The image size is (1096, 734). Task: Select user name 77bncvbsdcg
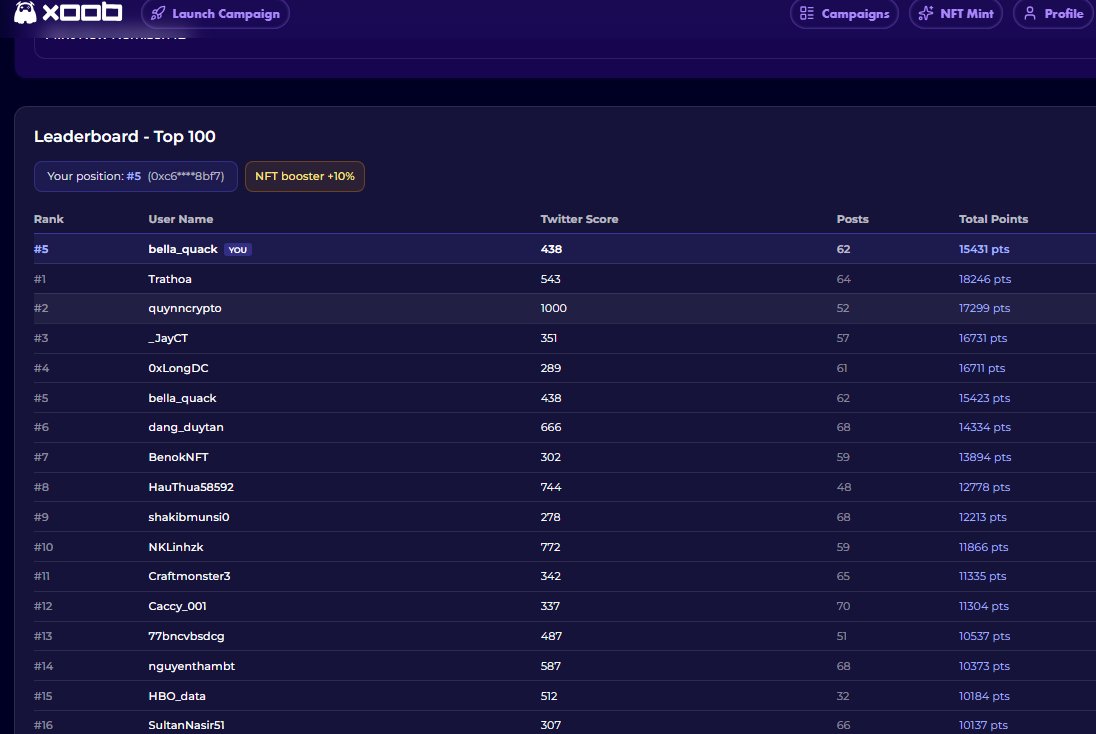(186, 636)
